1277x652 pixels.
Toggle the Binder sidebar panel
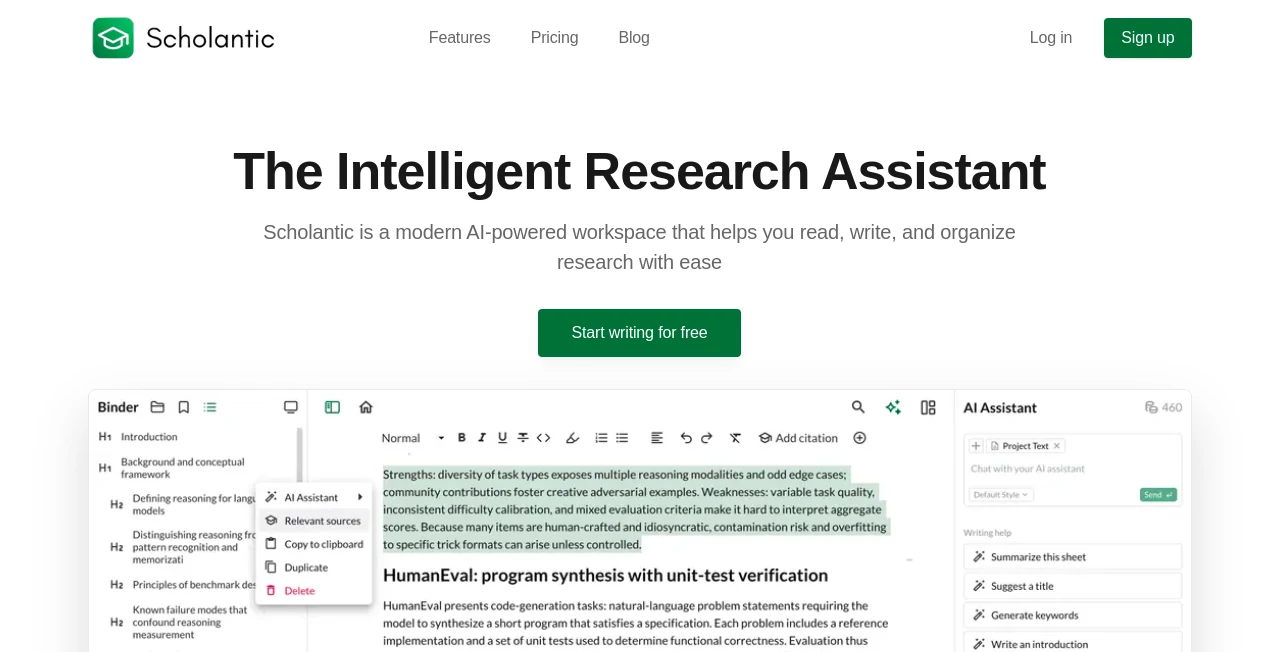pos(330,407)
